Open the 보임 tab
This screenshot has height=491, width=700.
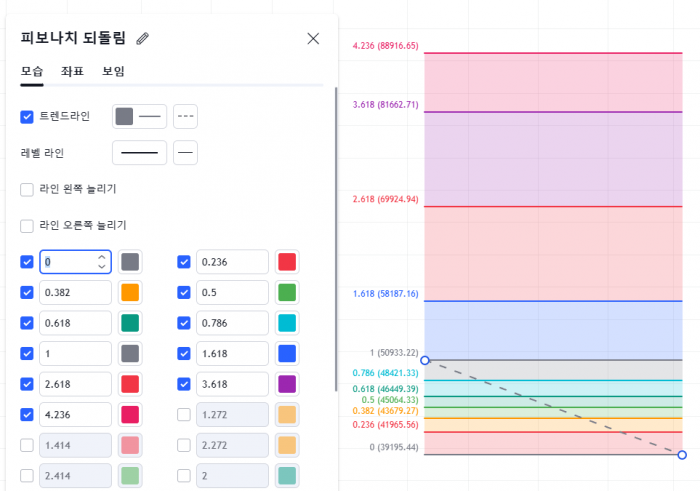click(113, 71)
